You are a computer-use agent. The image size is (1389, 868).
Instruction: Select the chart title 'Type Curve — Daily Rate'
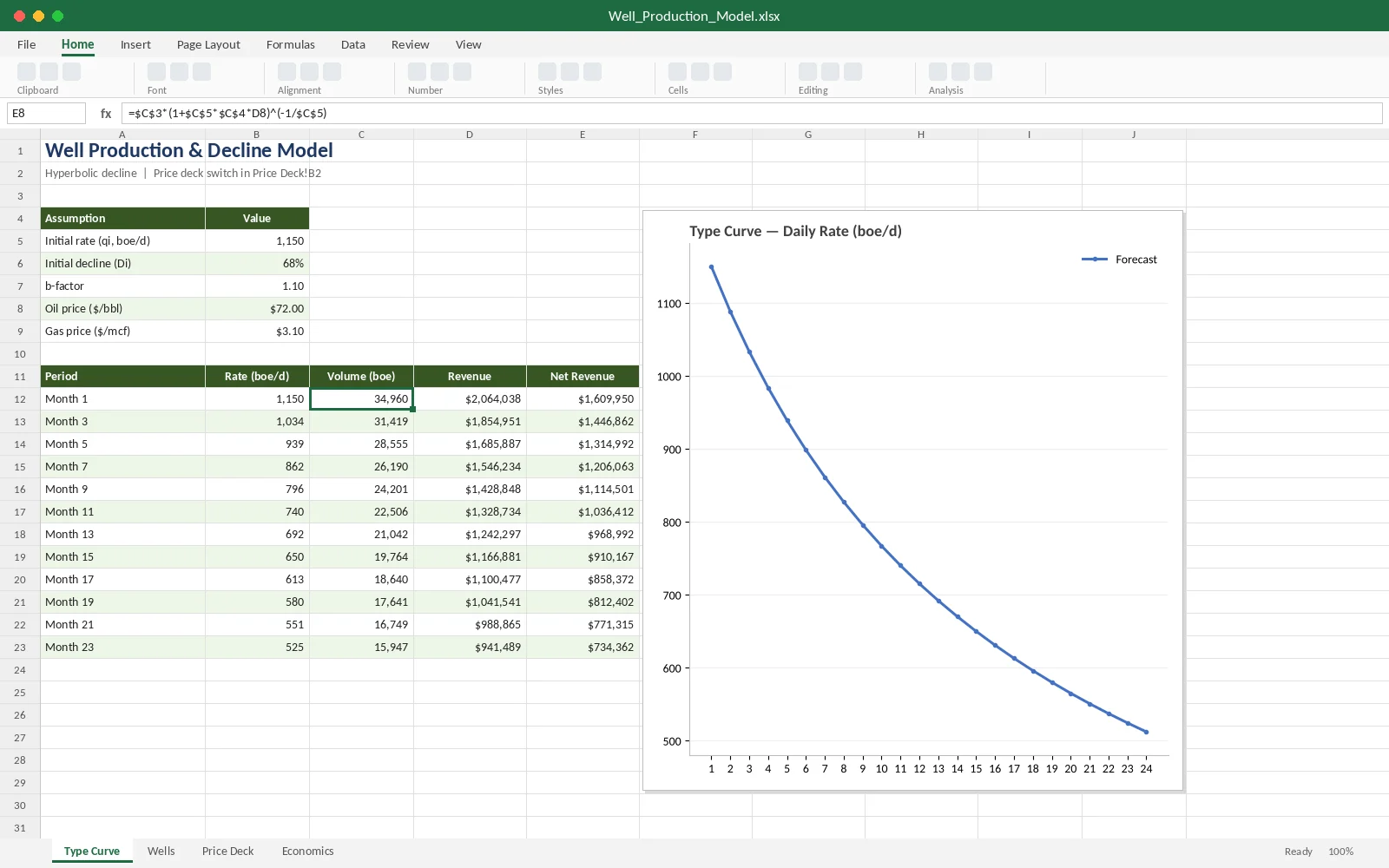click(x=795, y=231)
